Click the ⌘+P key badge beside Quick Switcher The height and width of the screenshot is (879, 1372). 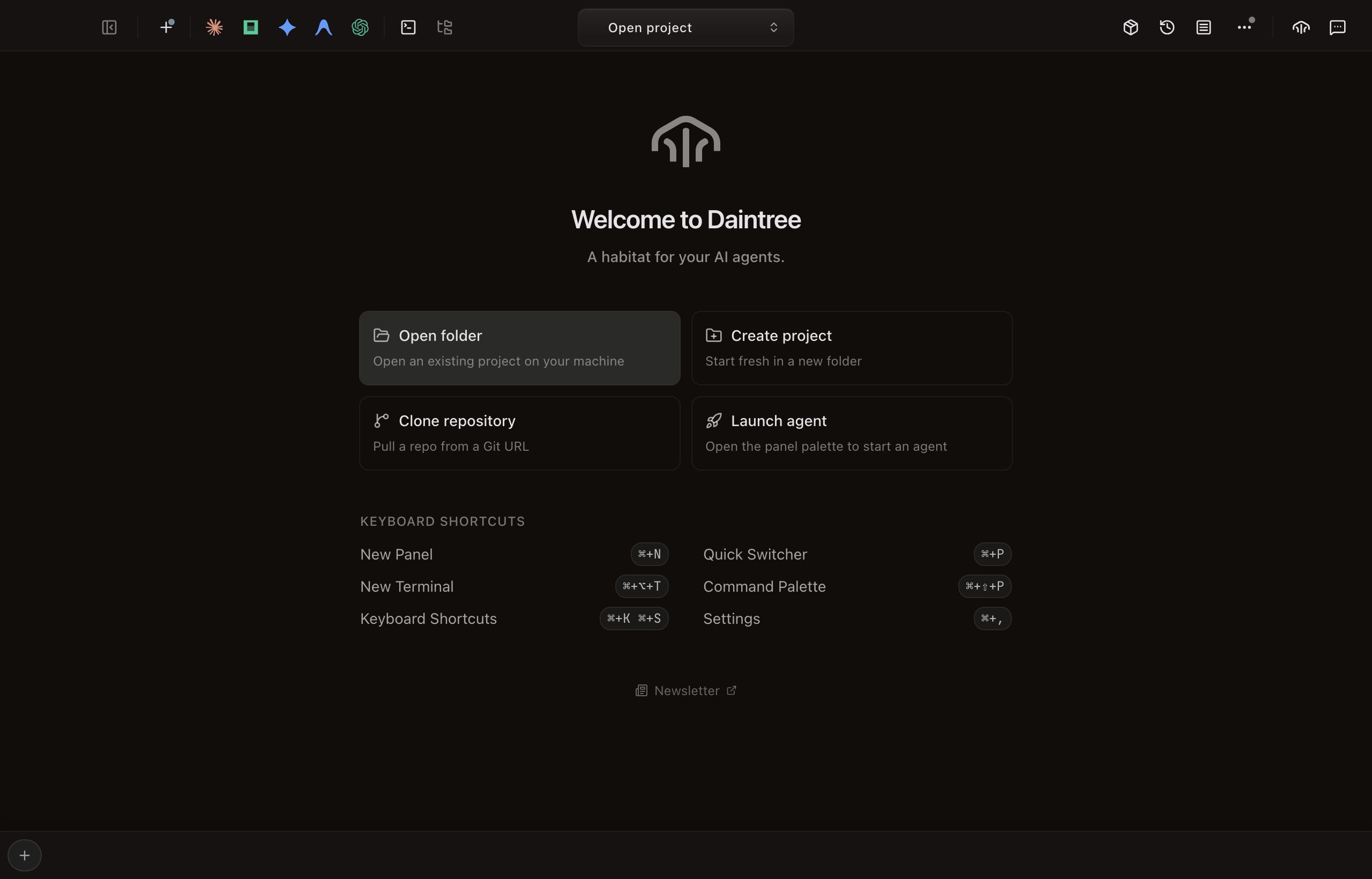pos(993,554)
